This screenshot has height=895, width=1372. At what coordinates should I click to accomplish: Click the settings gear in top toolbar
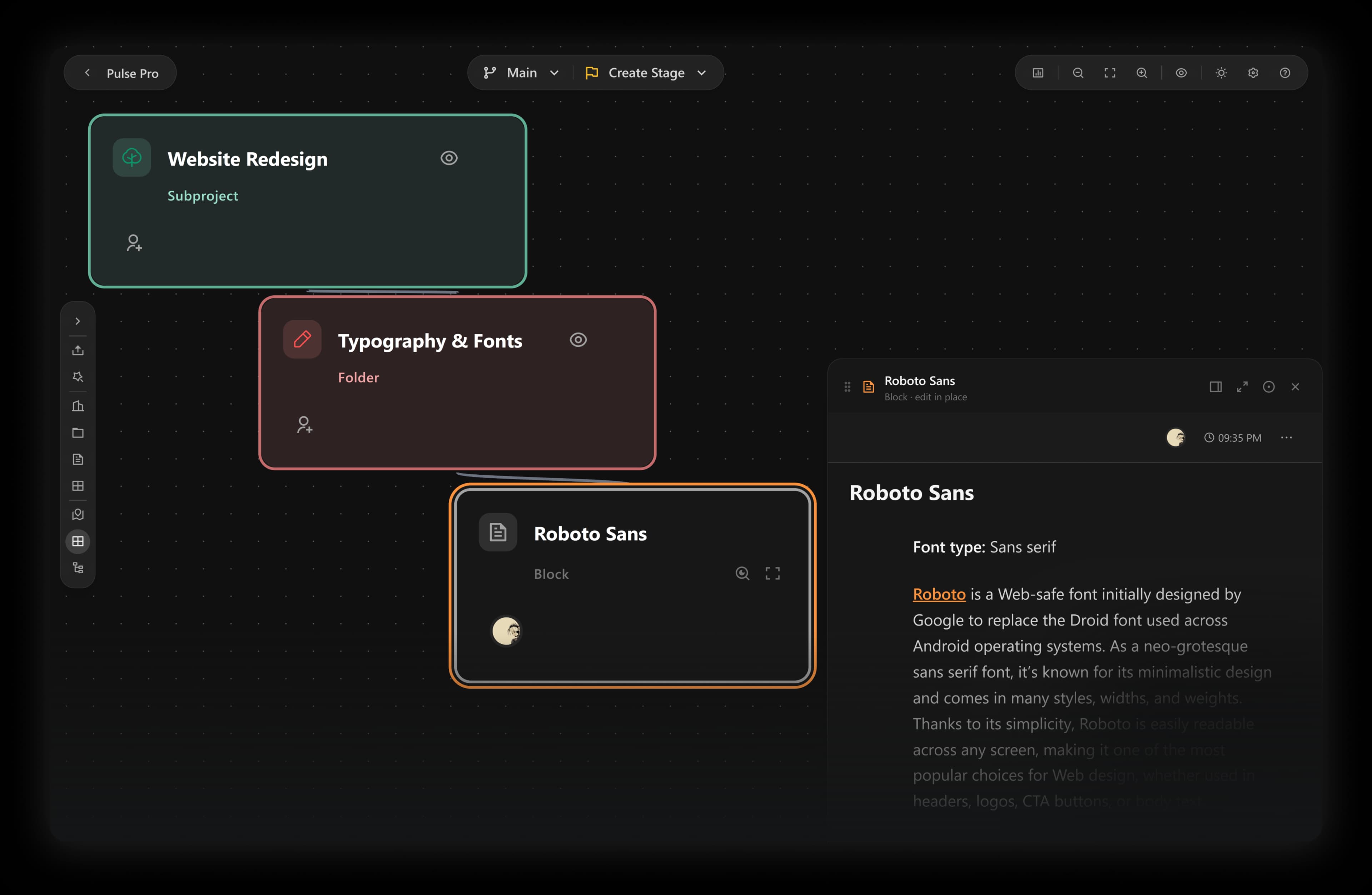pos(1253,73)
